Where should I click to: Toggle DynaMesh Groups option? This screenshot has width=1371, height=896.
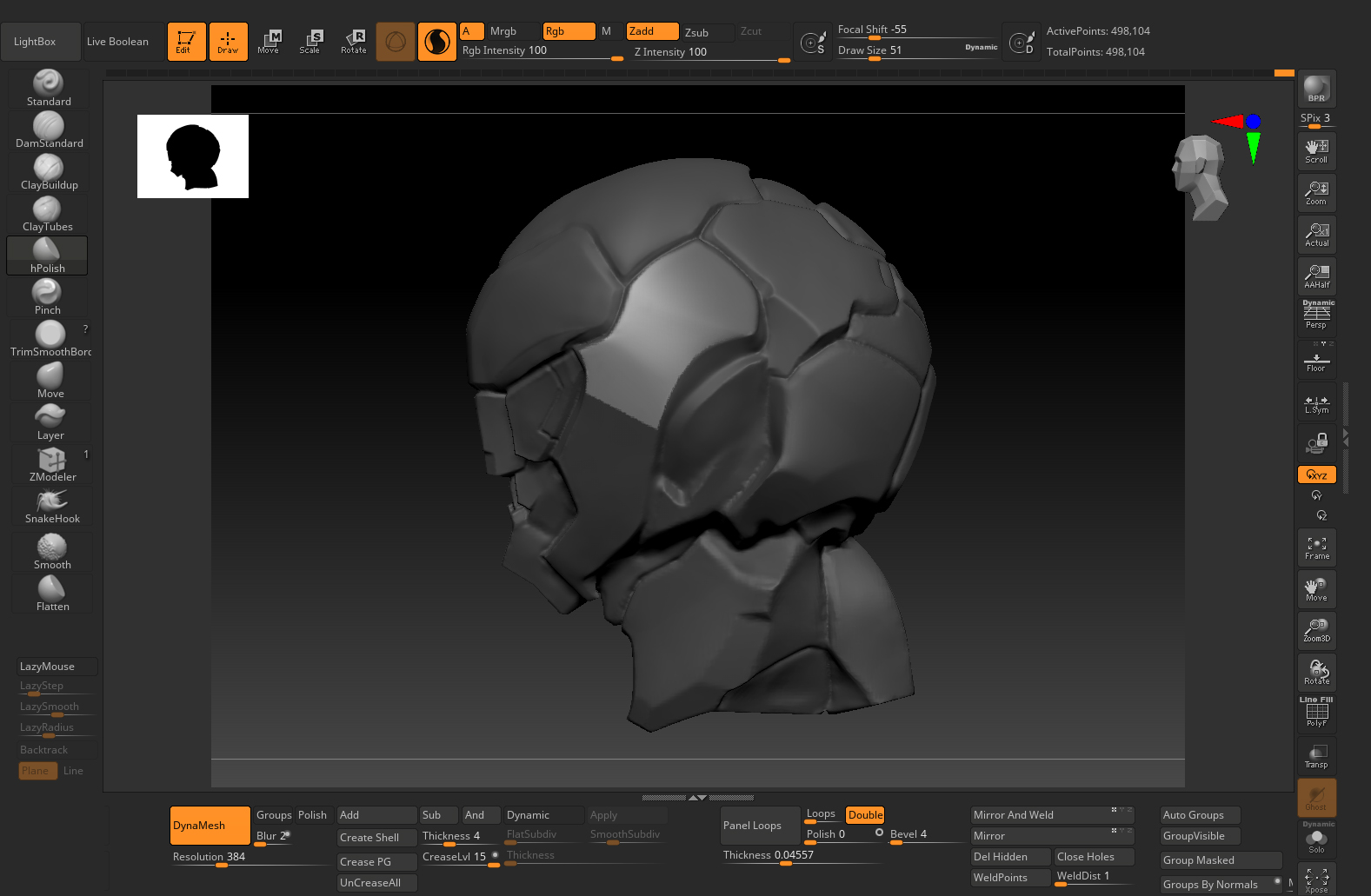274,815
